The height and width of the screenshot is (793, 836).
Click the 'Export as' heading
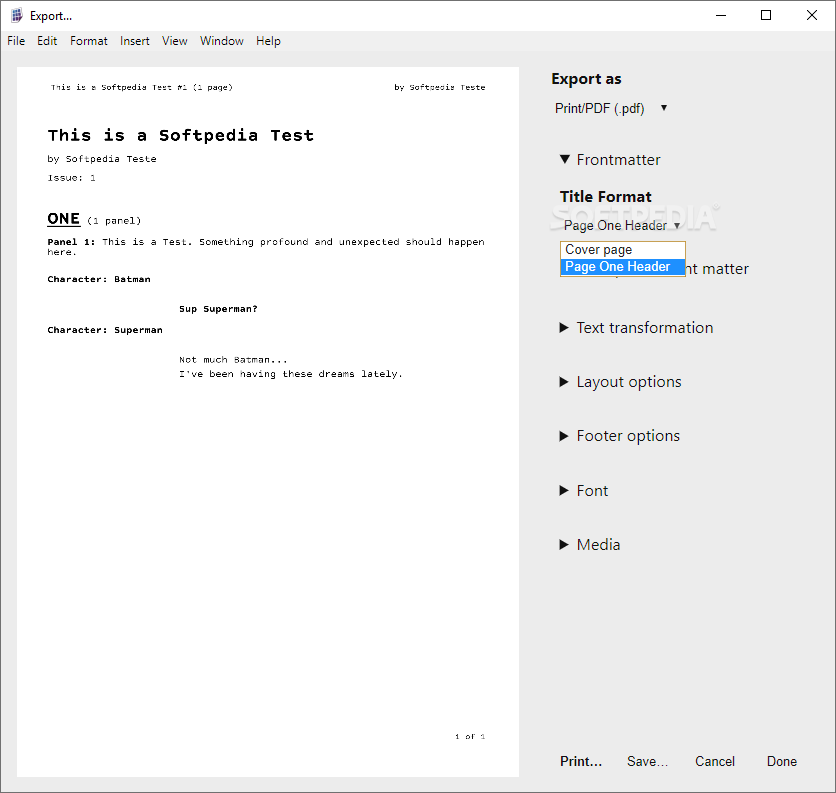[x=586, y=79]
